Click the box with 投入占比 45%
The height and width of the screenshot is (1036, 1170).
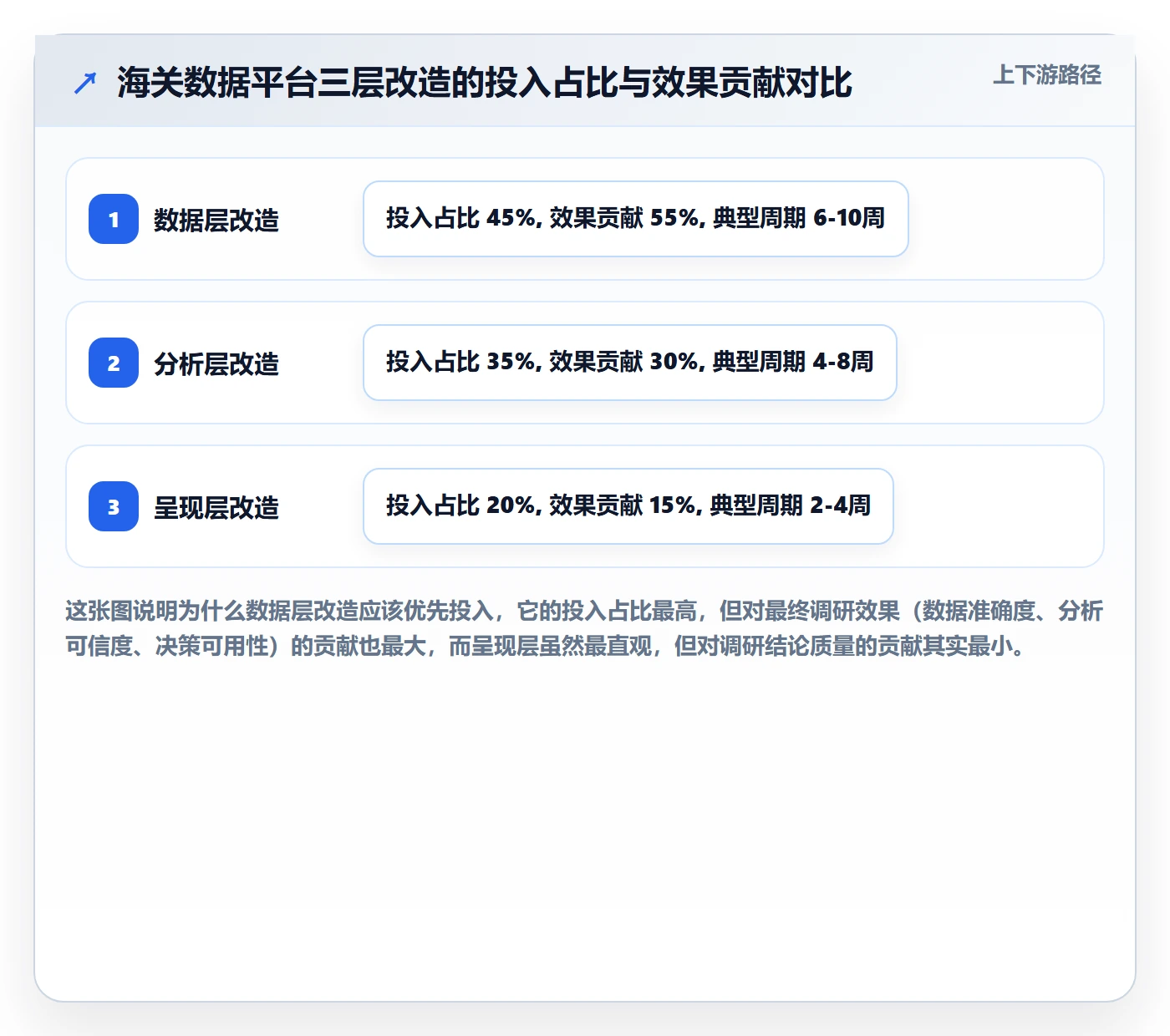(636, 219)
